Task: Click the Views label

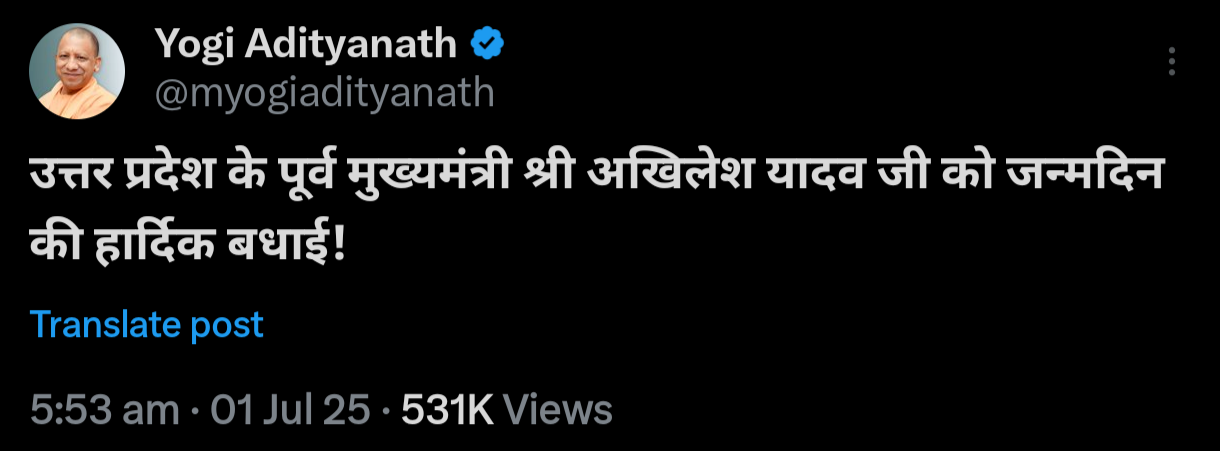Action: tap(558, 410)
